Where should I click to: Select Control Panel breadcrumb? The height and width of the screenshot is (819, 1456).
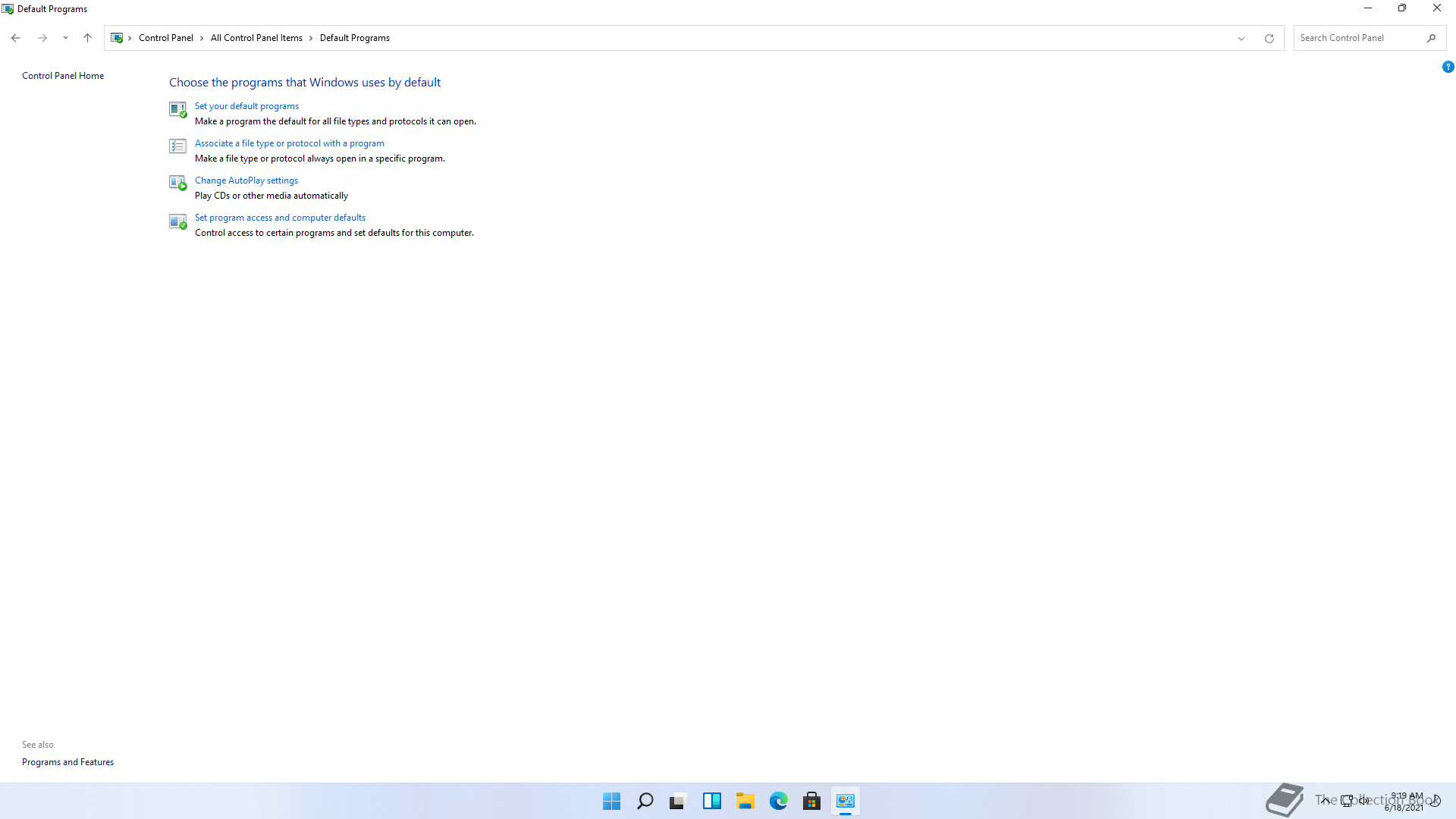click(166, 38)
